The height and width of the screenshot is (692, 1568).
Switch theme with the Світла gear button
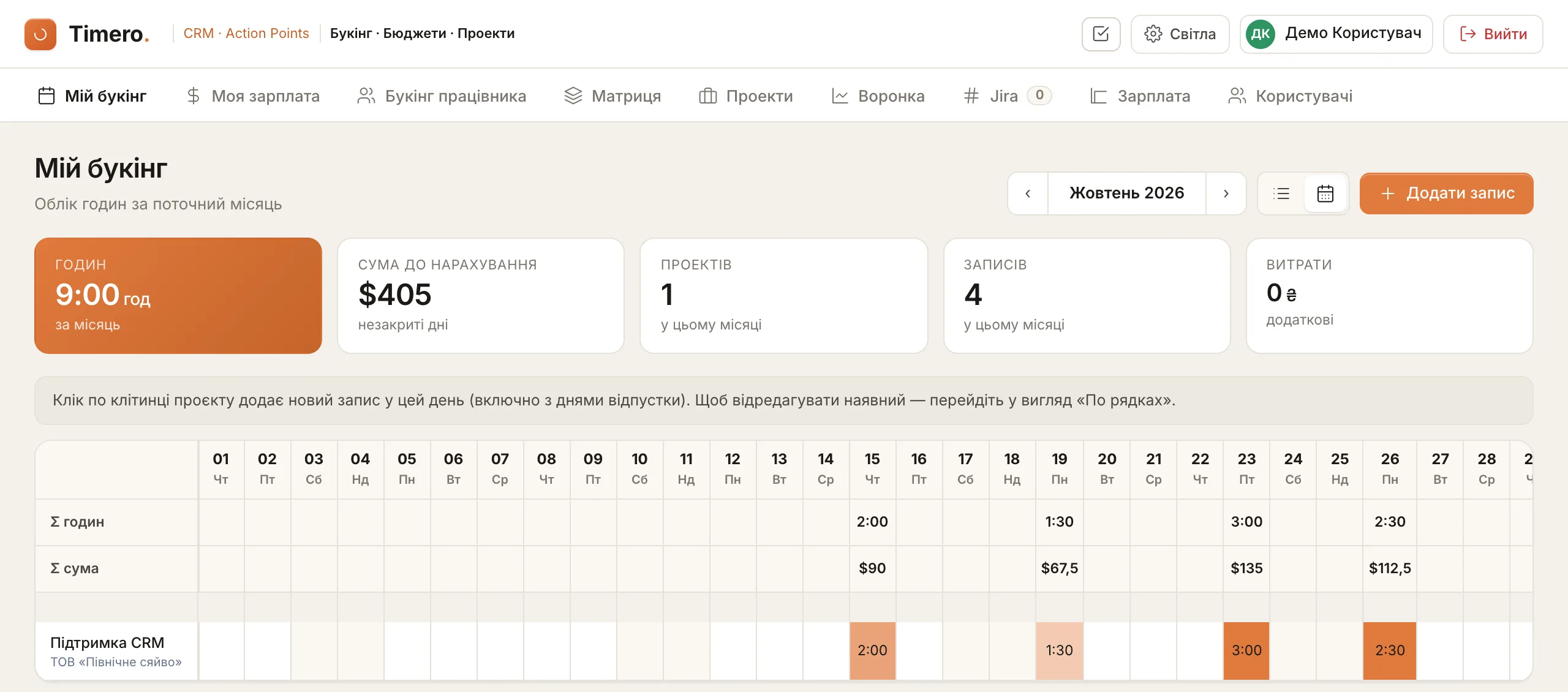click(1180, 34)
